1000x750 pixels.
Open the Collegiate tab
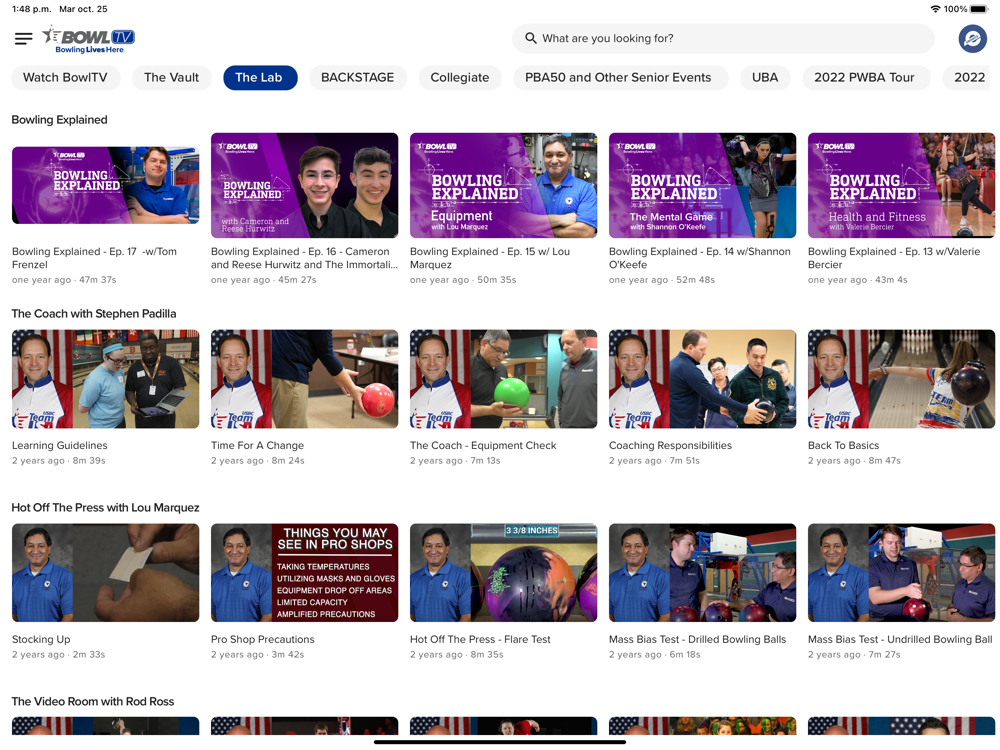pyautogui.click(x=460, y=77)
